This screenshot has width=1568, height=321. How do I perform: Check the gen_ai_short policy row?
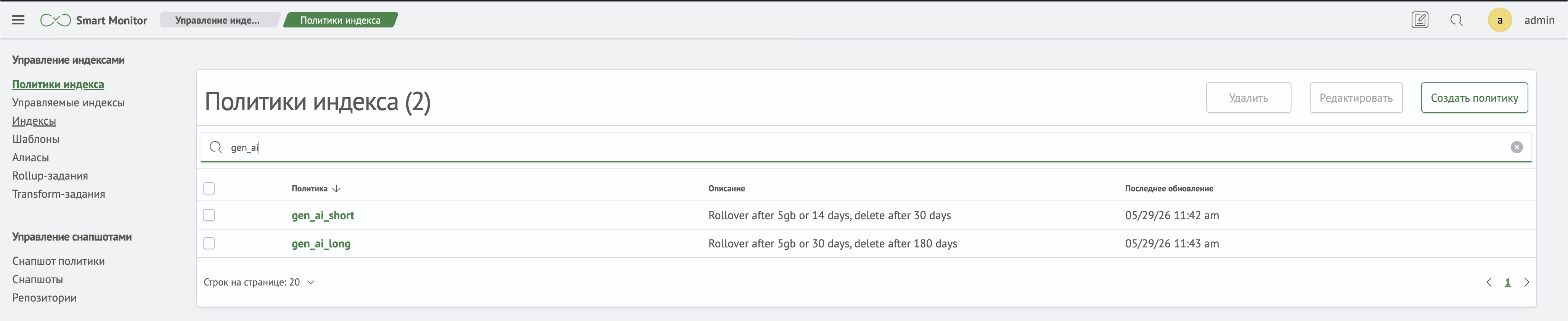(209, 215)
